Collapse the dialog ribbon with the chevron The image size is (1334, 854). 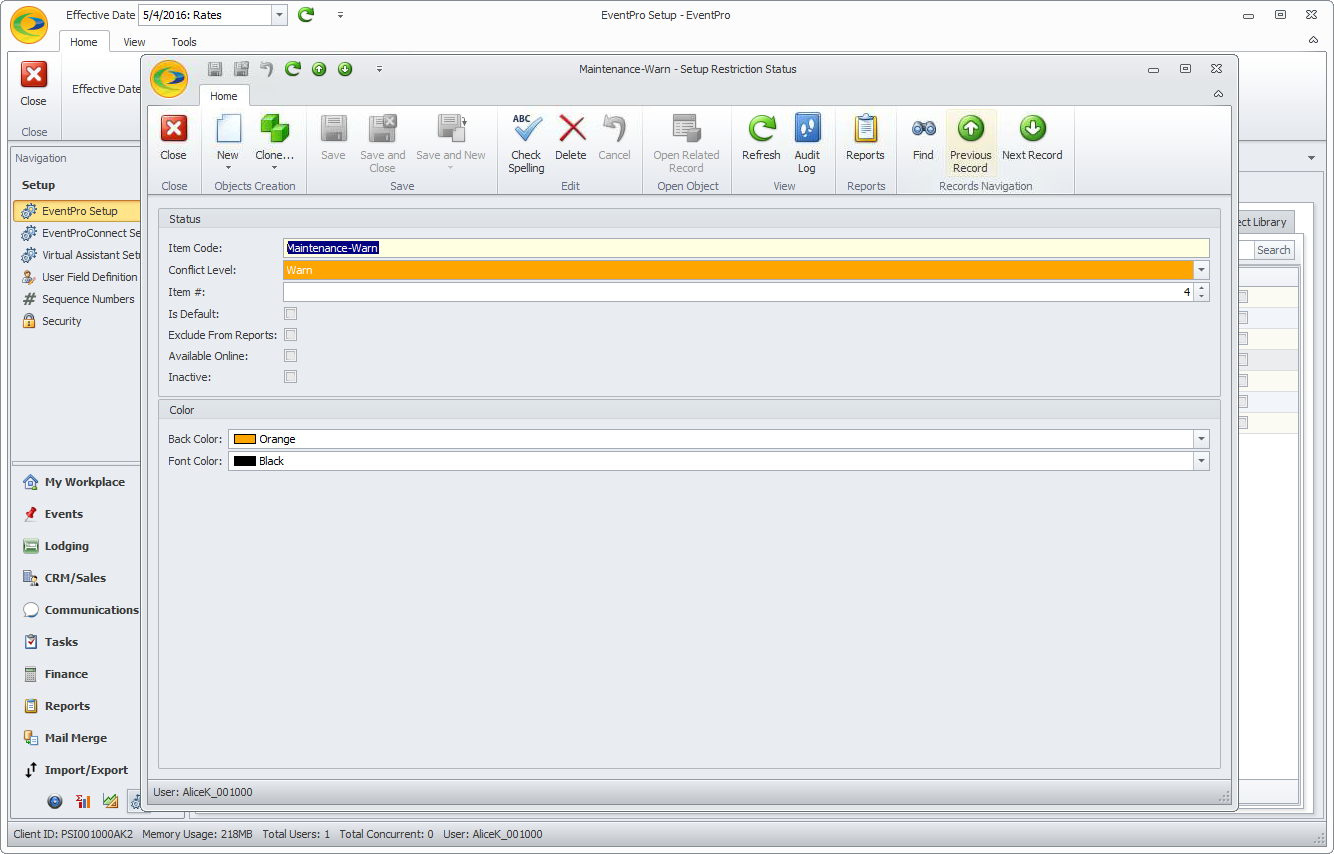(1218, 94)
